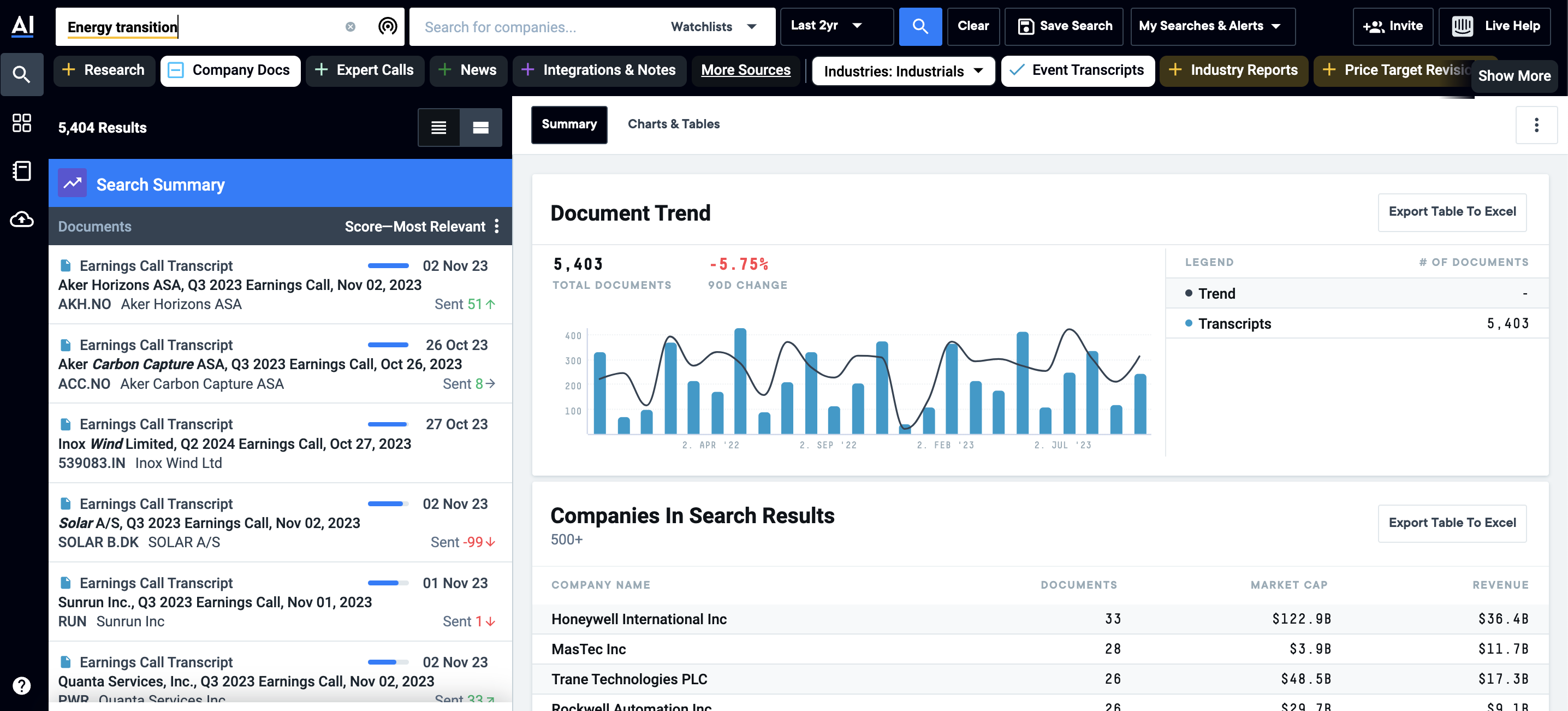Toggle the Trend legend series

(x=1210, y=293)
